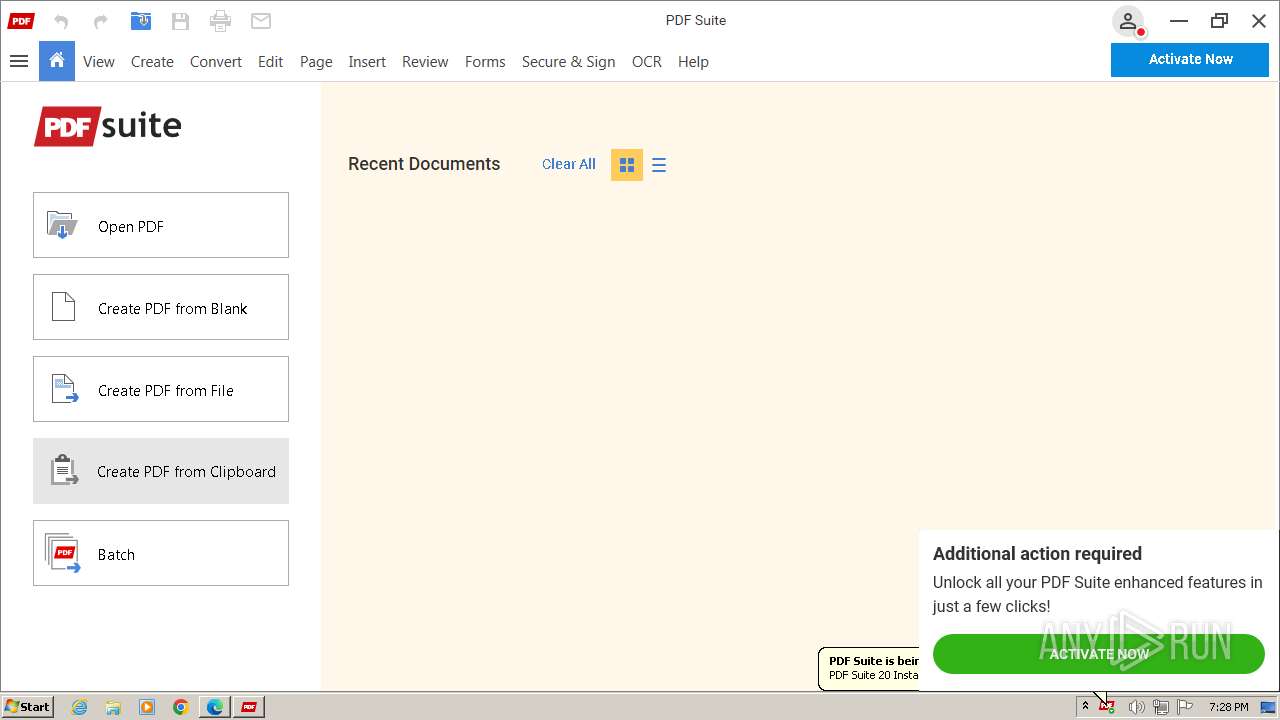Launch Microsoft Edge from the taskbar

coord(215,707)
